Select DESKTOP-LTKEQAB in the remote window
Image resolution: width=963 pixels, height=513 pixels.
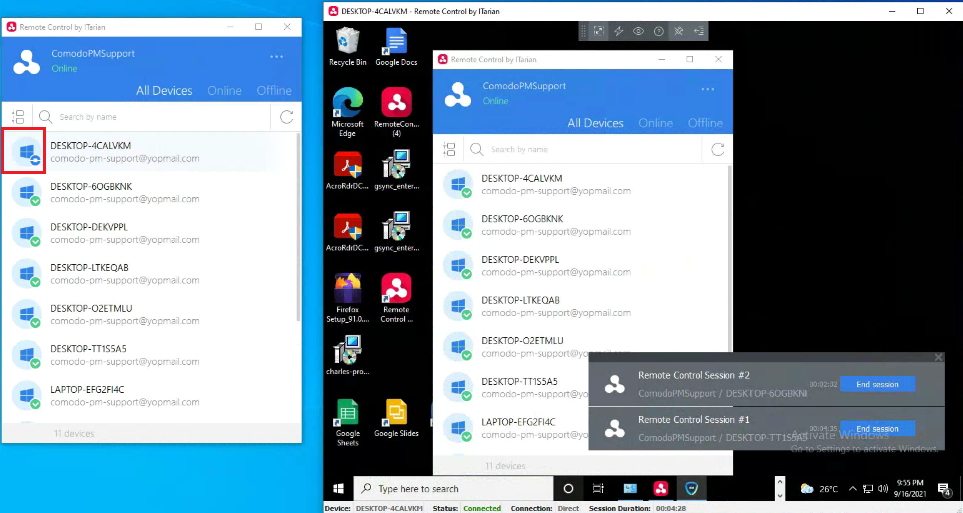581,306
